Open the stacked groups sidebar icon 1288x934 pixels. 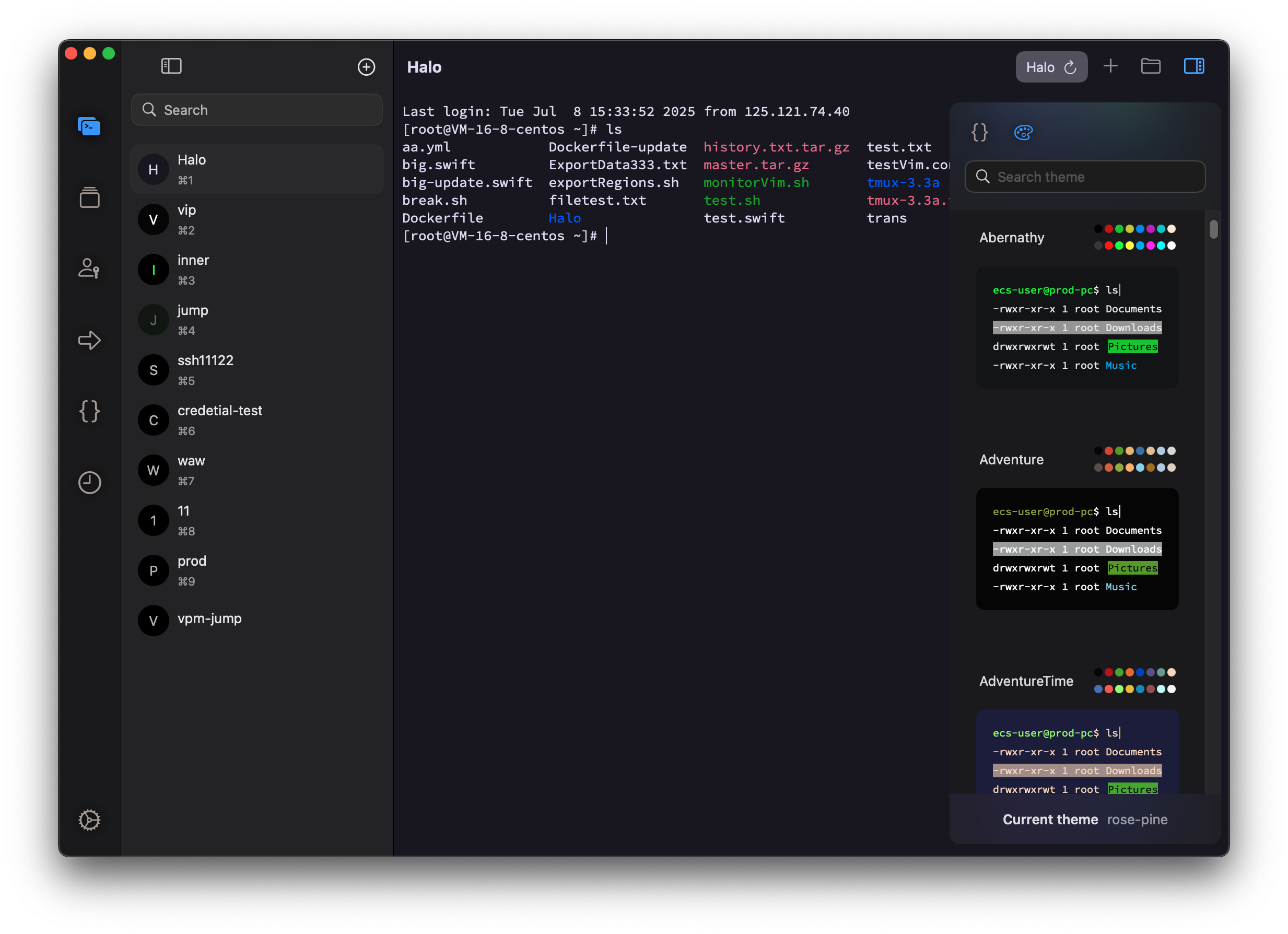click(89, 197)
